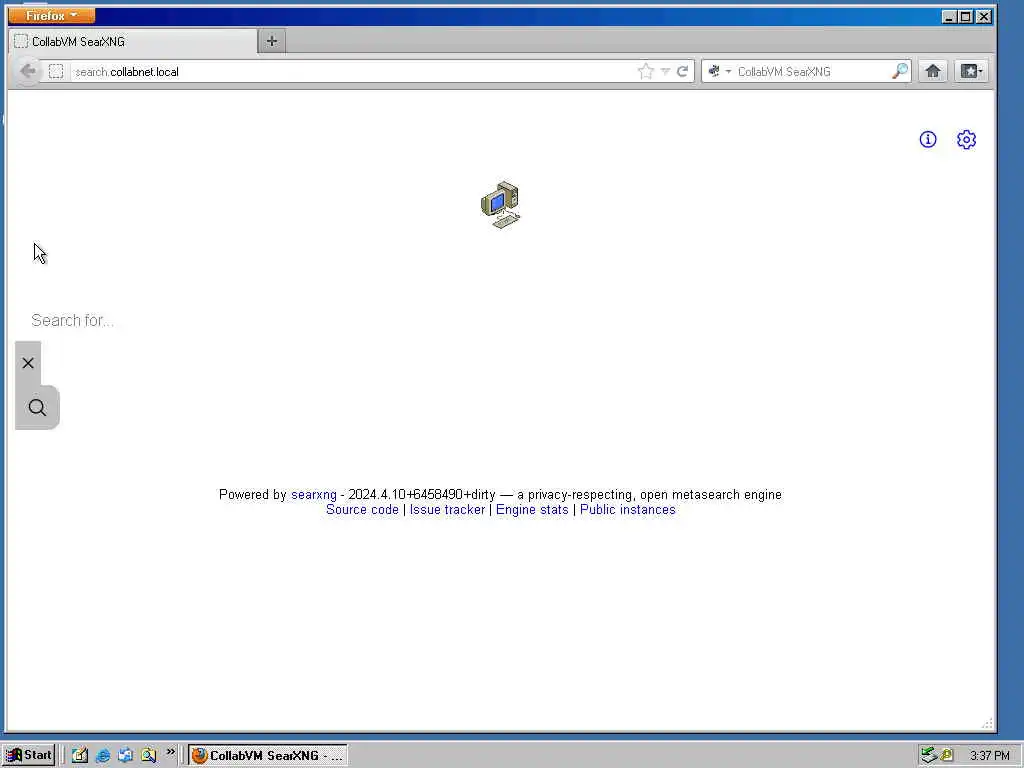Submit search with the magnifier button
Image resolution: width=1024 pixels, height=768 pixels.
tap(37, 408)
